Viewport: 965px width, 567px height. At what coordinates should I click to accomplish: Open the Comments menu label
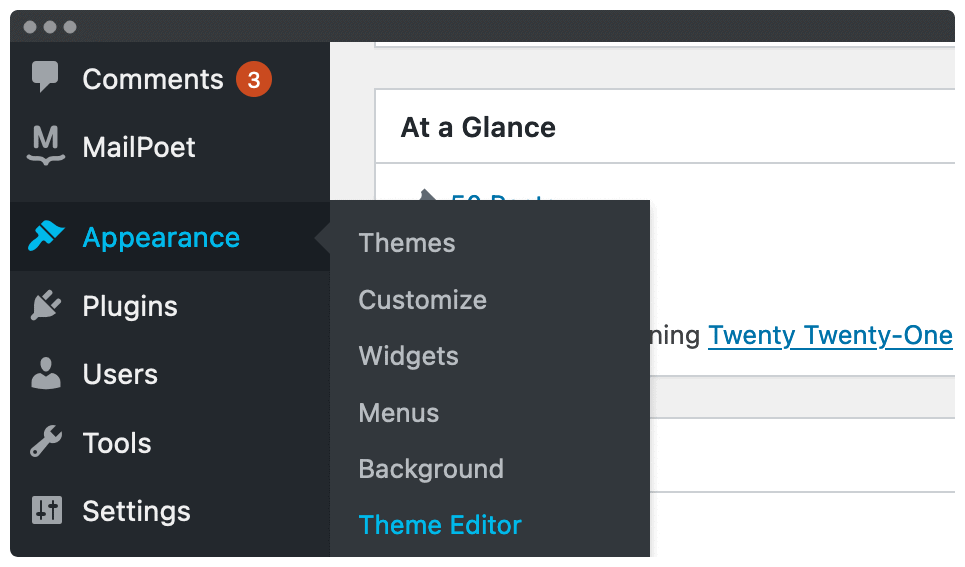tap(153, 79)
